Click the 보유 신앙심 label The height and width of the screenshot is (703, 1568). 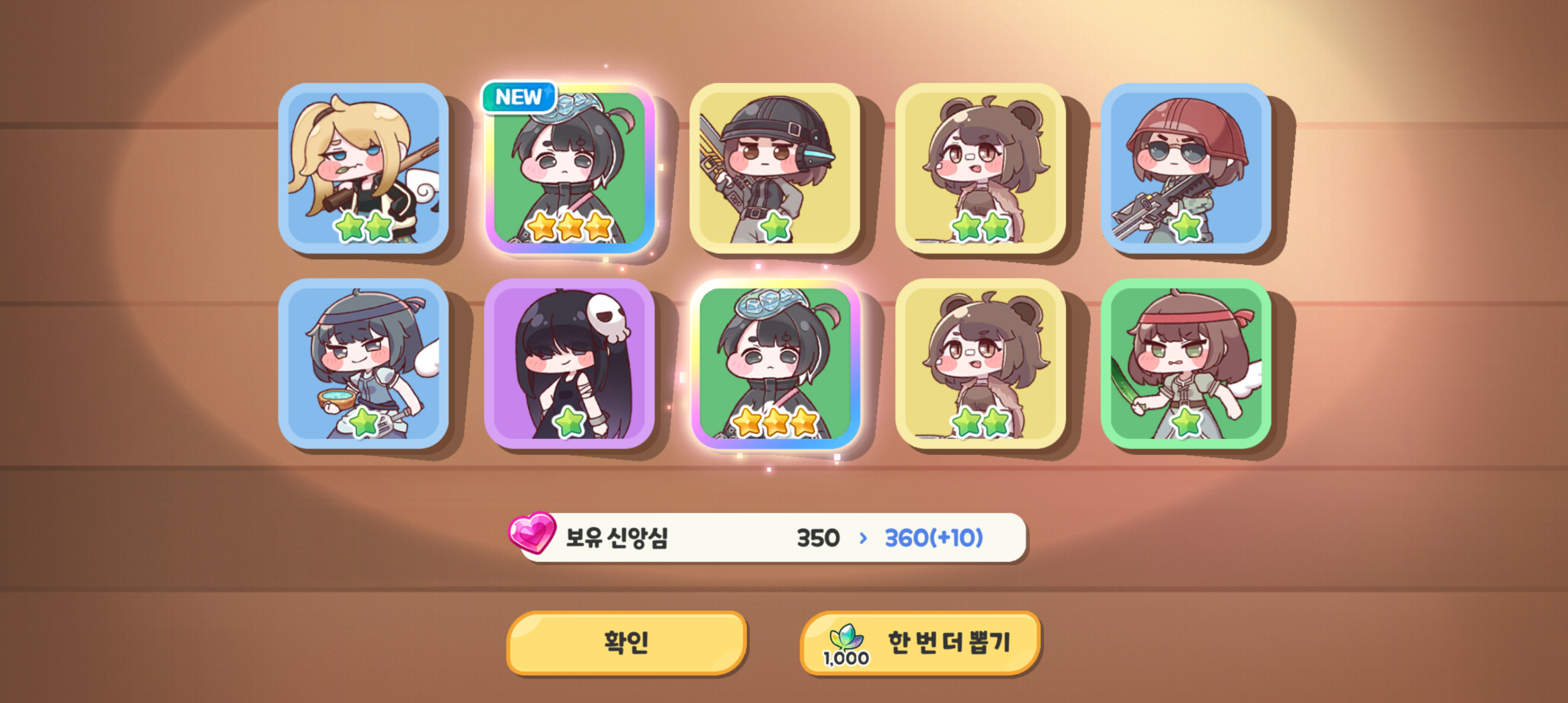click(x=616, y=537)
